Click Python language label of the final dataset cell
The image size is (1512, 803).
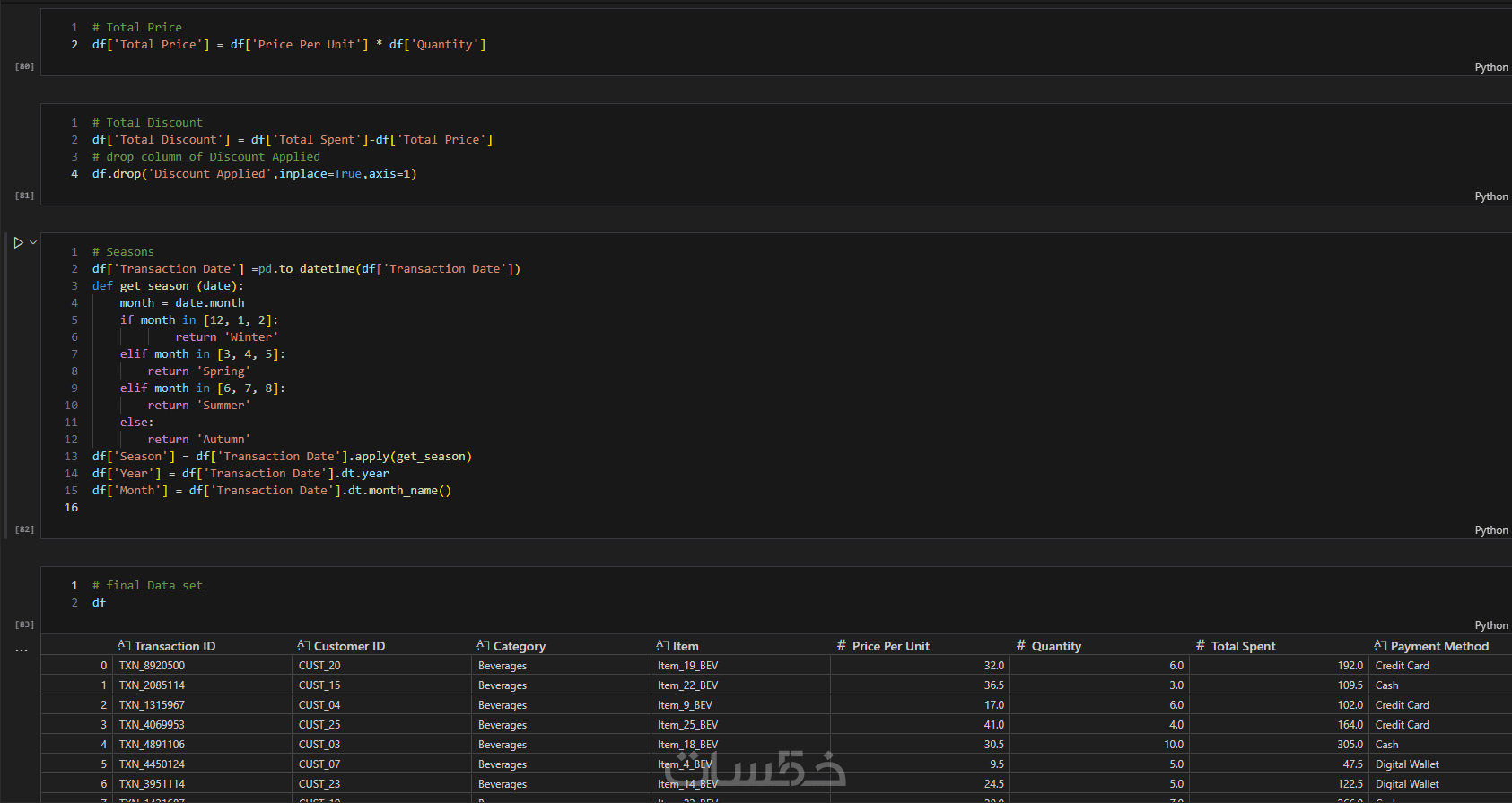[x=1490, y=625]
